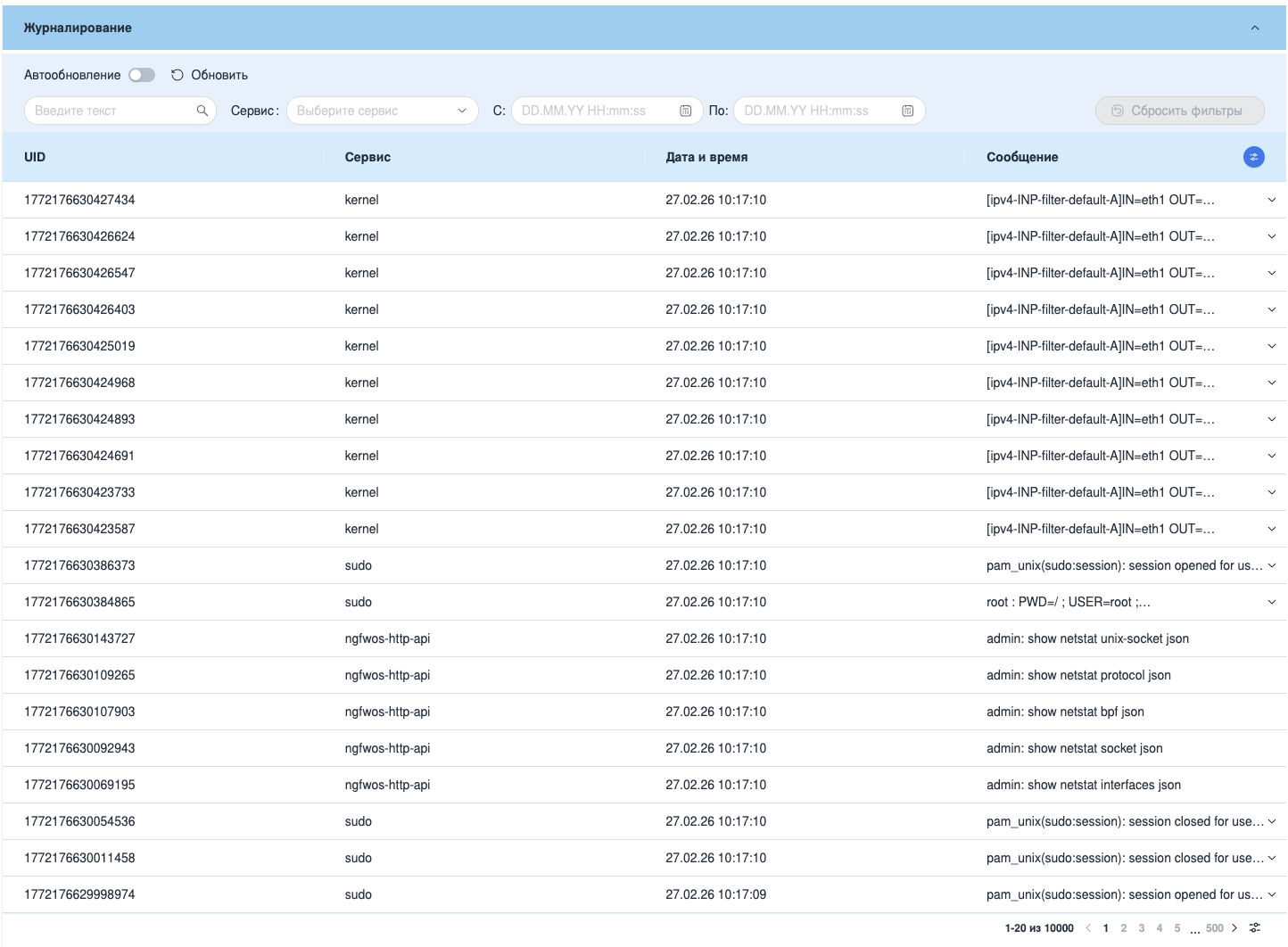This screenshot has height=947, width=1288.
Task: Select page 3 in pagination
Action: 1142,928
